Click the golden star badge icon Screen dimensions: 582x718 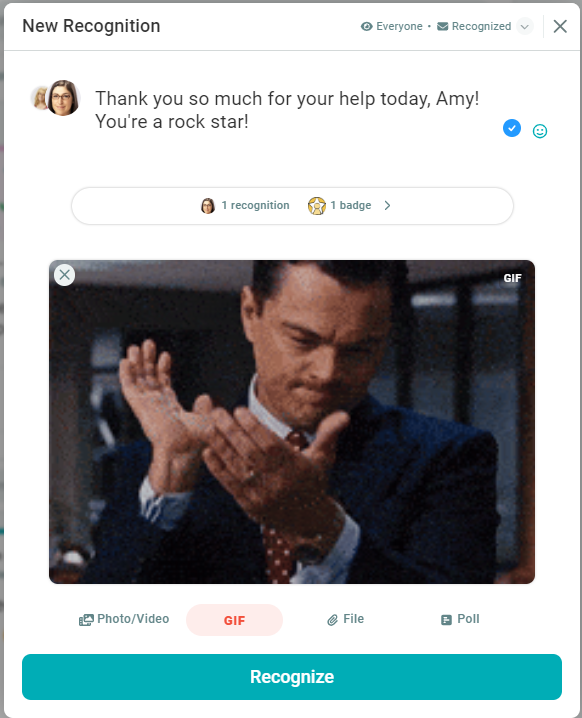(316, 206)
